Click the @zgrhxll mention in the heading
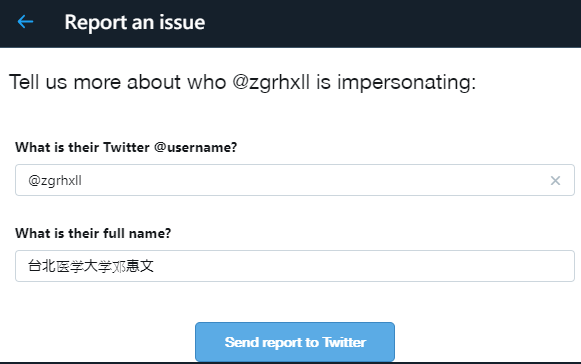 pyautogui.click(x=271, y=82)
